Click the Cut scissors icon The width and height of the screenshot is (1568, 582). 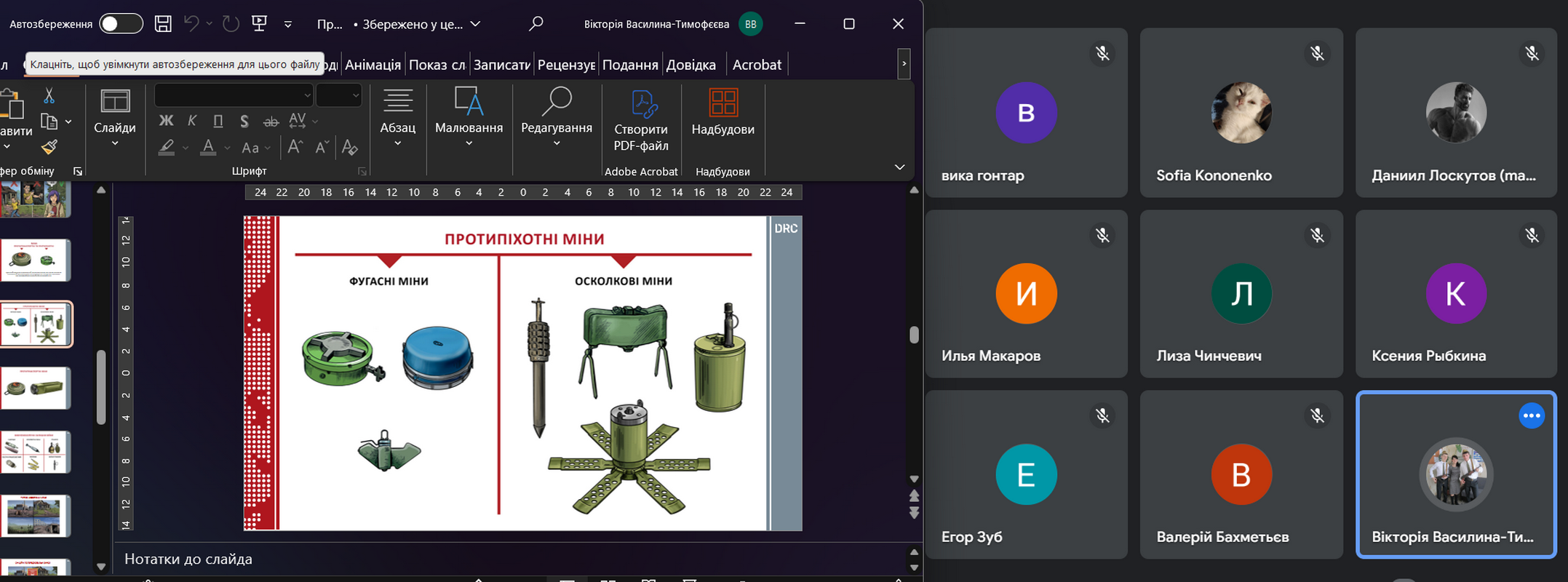coord(49,96)
